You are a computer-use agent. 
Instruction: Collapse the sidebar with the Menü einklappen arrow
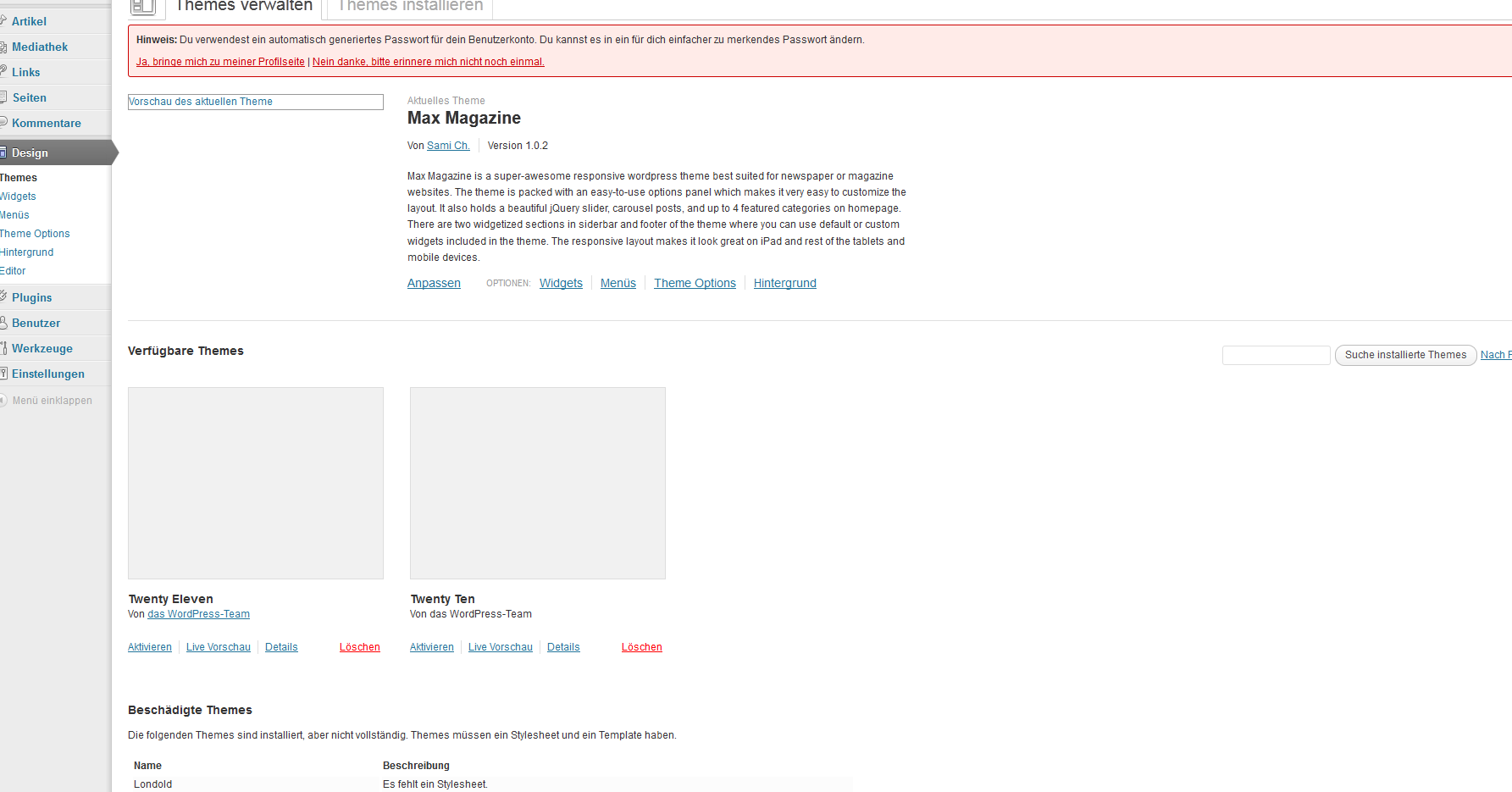coord(3,401)
